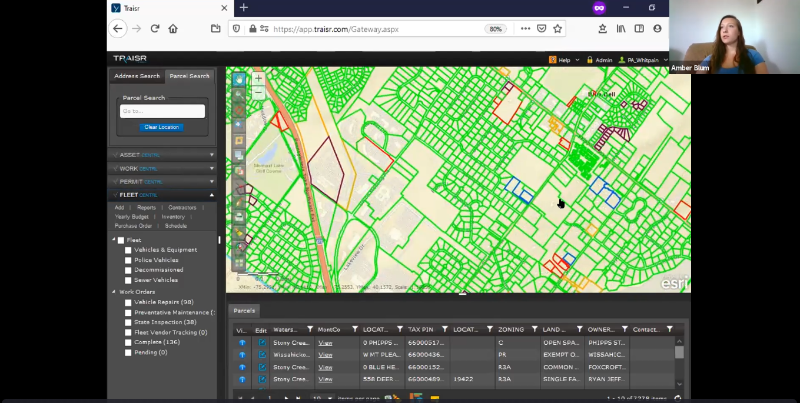800x403 pixels.
Task: Select the Parcels tab below the map
Action: tap(244, 311)
